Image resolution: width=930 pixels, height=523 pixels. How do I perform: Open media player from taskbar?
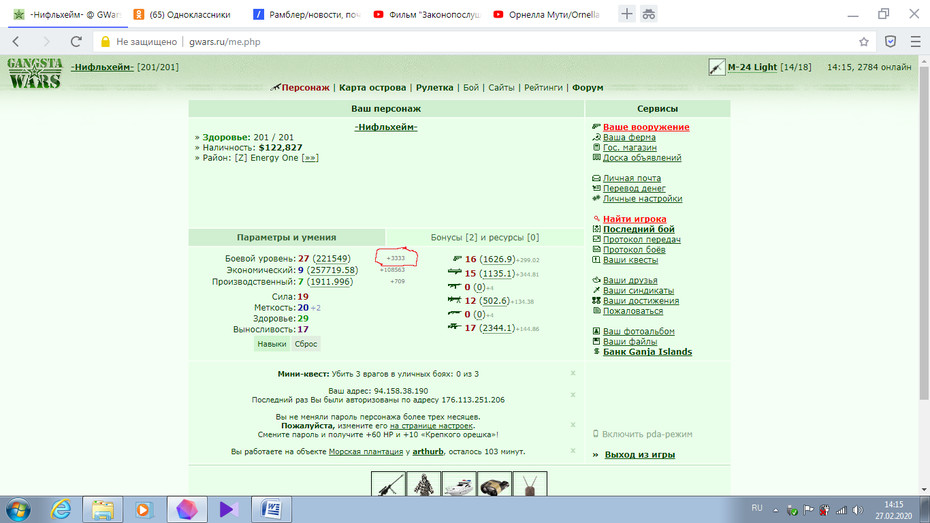click(143, 509)
